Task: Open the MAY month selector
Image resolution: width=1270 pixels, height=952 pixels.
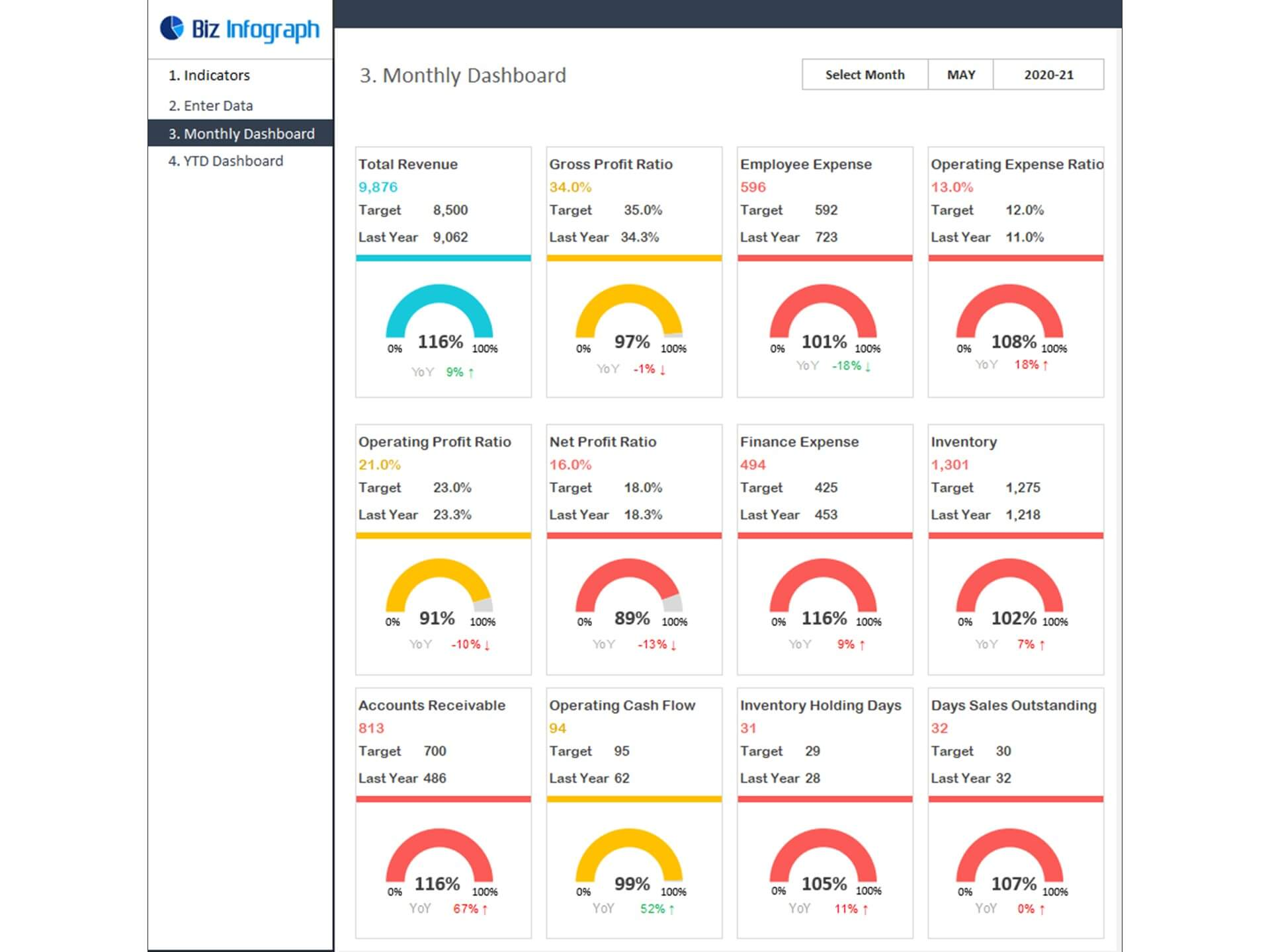Action: pos(960,75)
